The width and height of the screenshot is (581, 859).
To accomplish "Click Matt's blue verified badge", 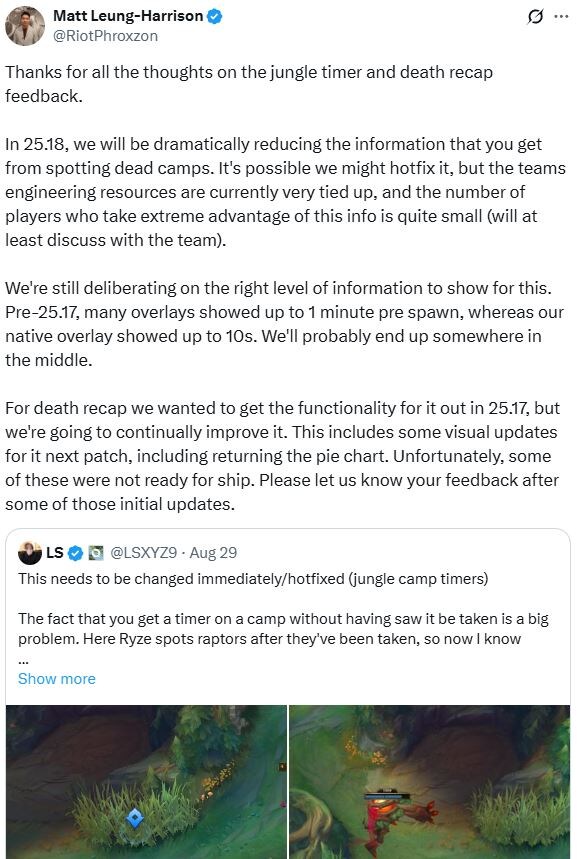I will tap(215, 16).
